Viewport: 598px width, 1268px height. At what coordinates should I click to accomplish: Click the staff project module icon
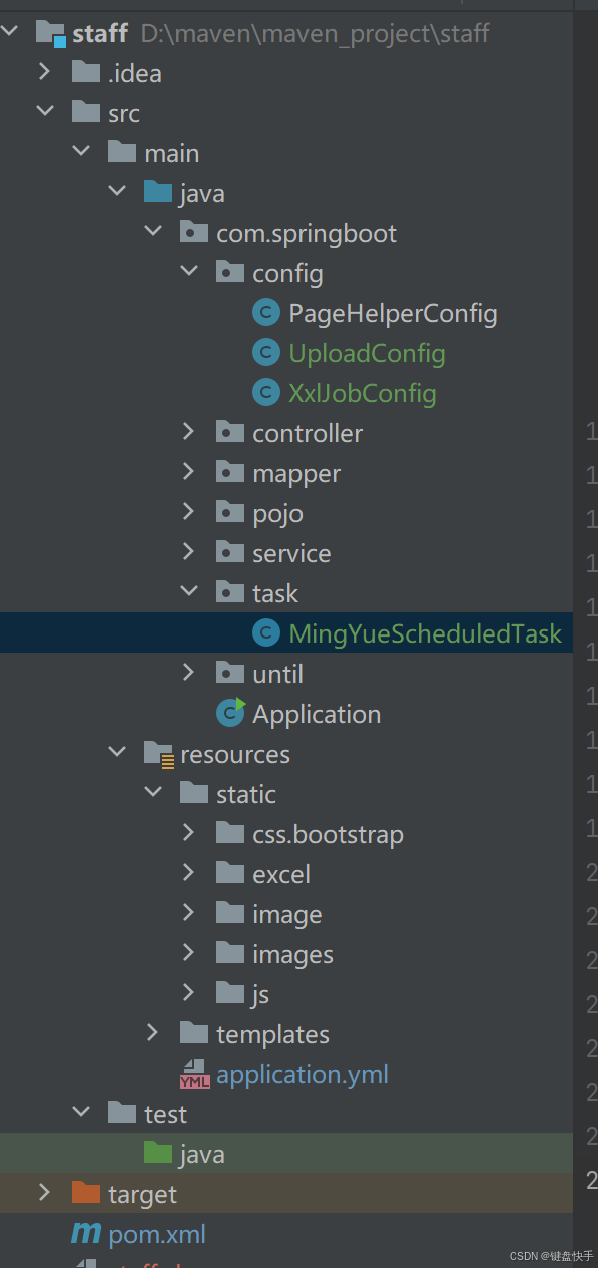pyautogui.click(x=51, y=34)
